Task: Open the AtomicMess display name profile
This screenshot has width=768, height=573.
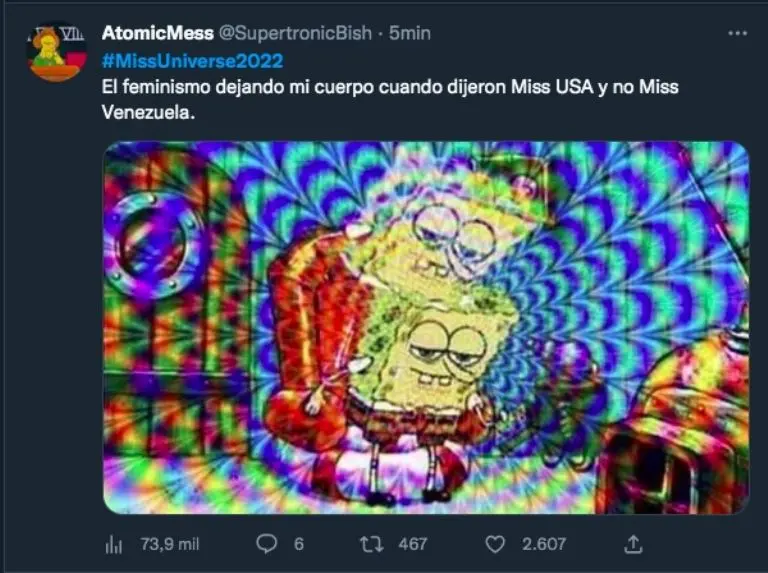Action: tap(158, 33)
